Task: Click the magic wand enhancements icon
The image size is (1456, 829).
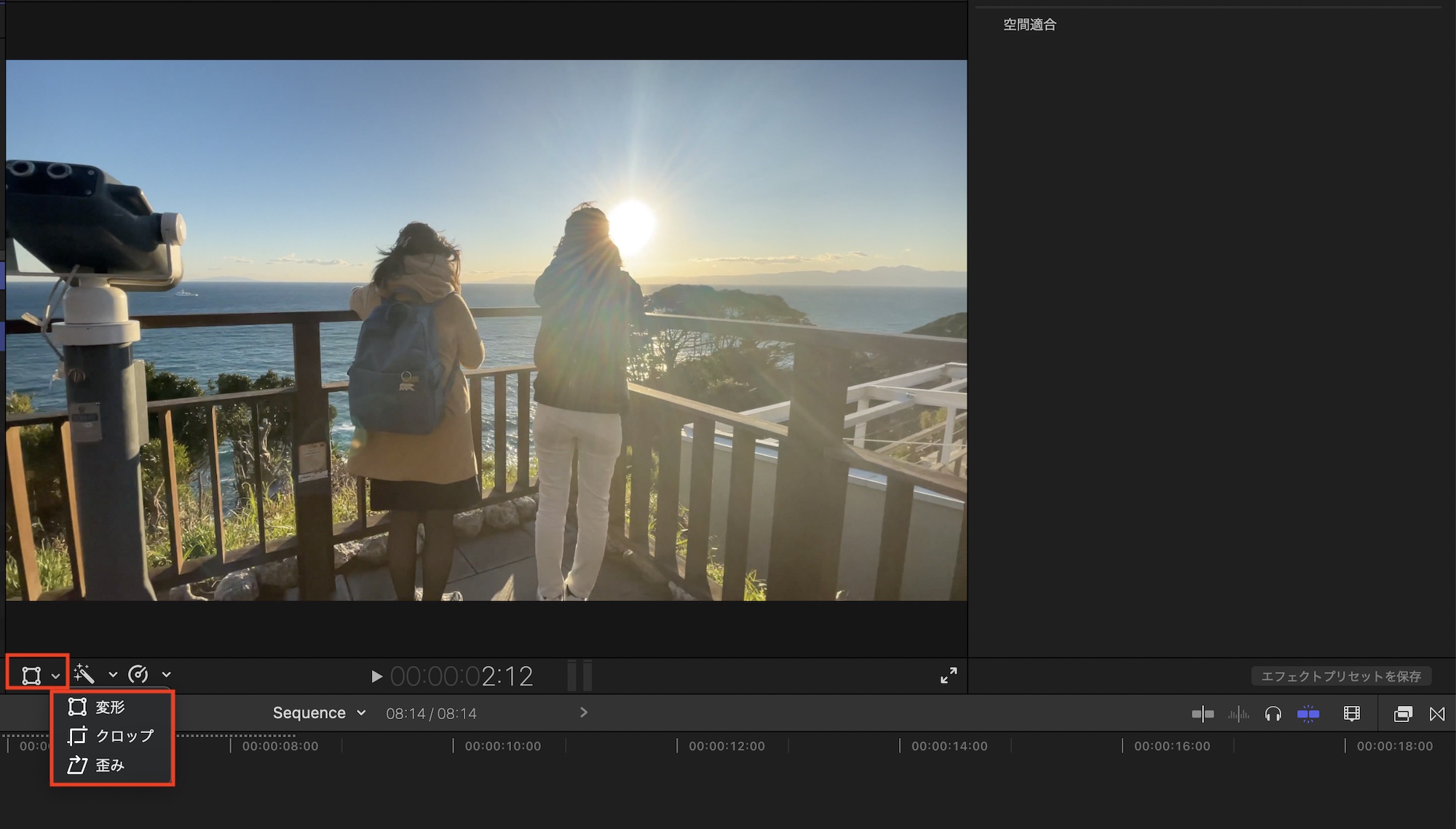Action: 84,675
